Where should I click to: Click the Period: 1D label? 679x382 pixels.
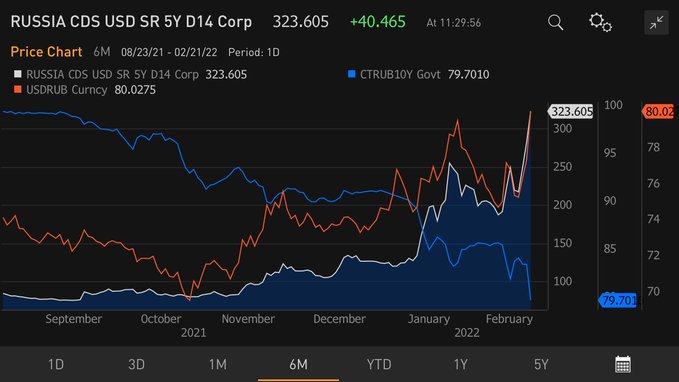(254, 52)
